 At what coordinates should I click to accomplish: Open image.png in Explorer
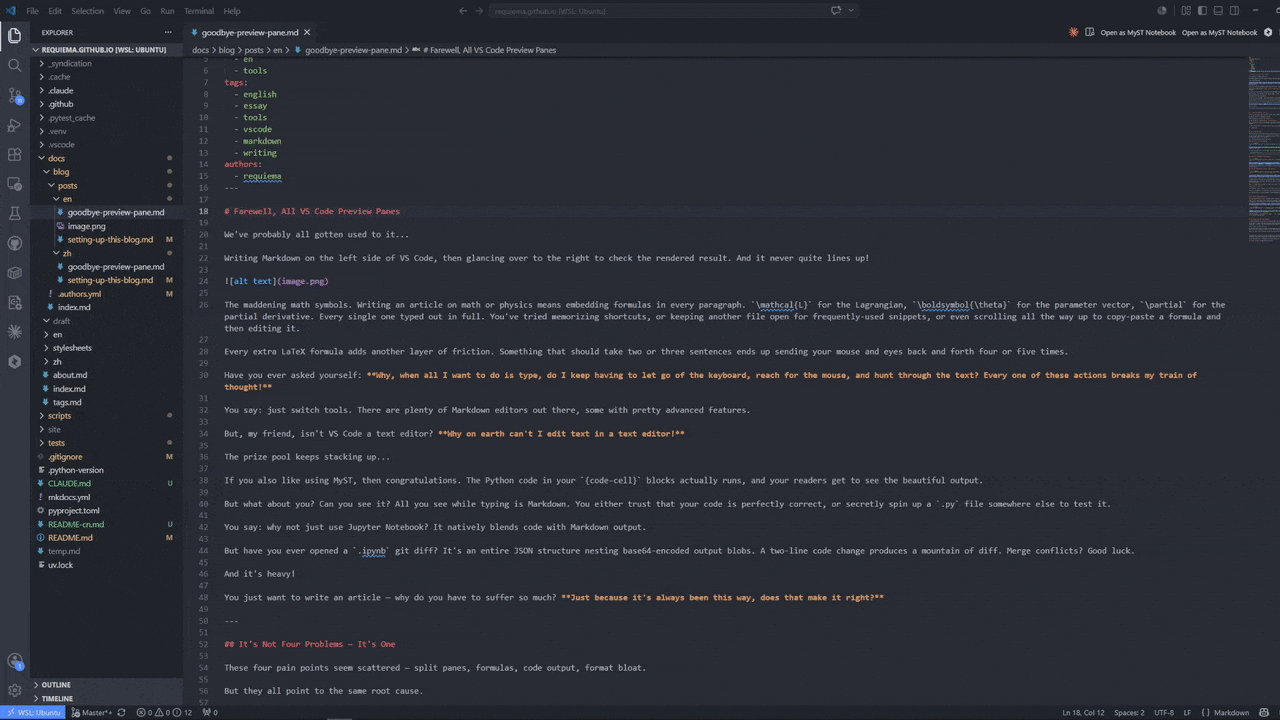[x=106, y=226]
